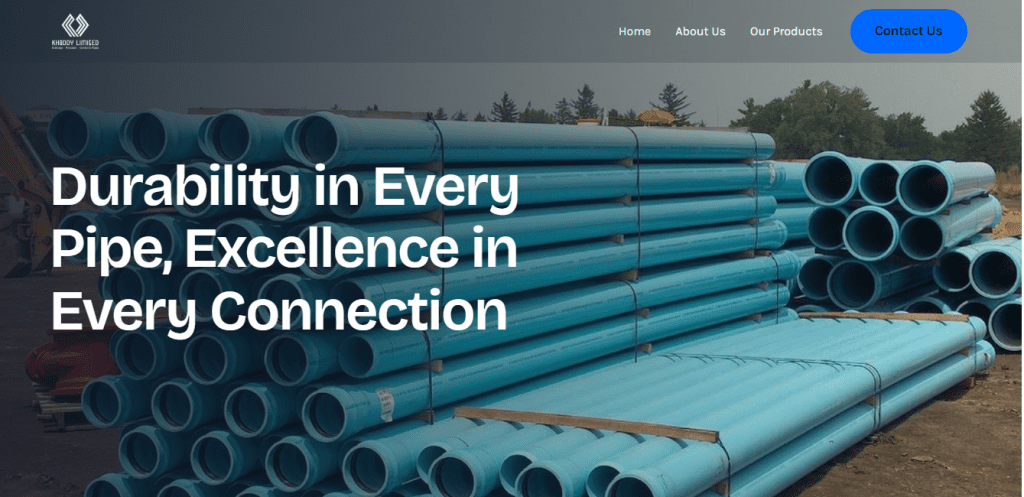Click the white label sticker on pipe
1024x497 pixels.
[x=384, y=405]
